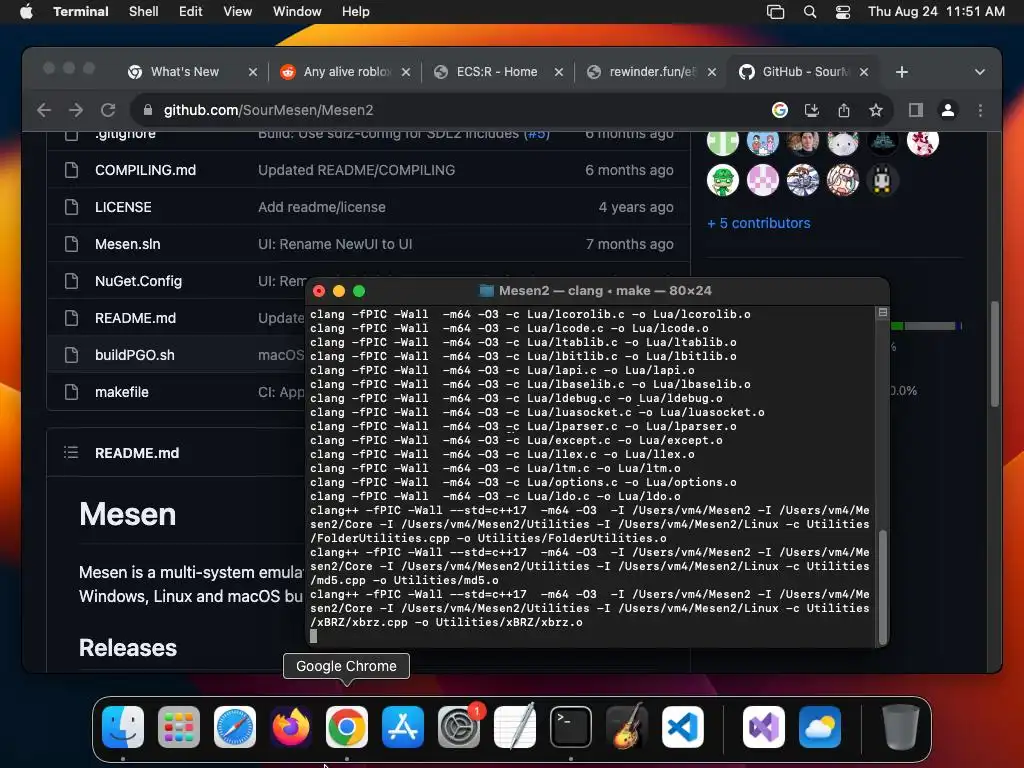
Task: Open the makefile entry
Action: coord(121,392)
